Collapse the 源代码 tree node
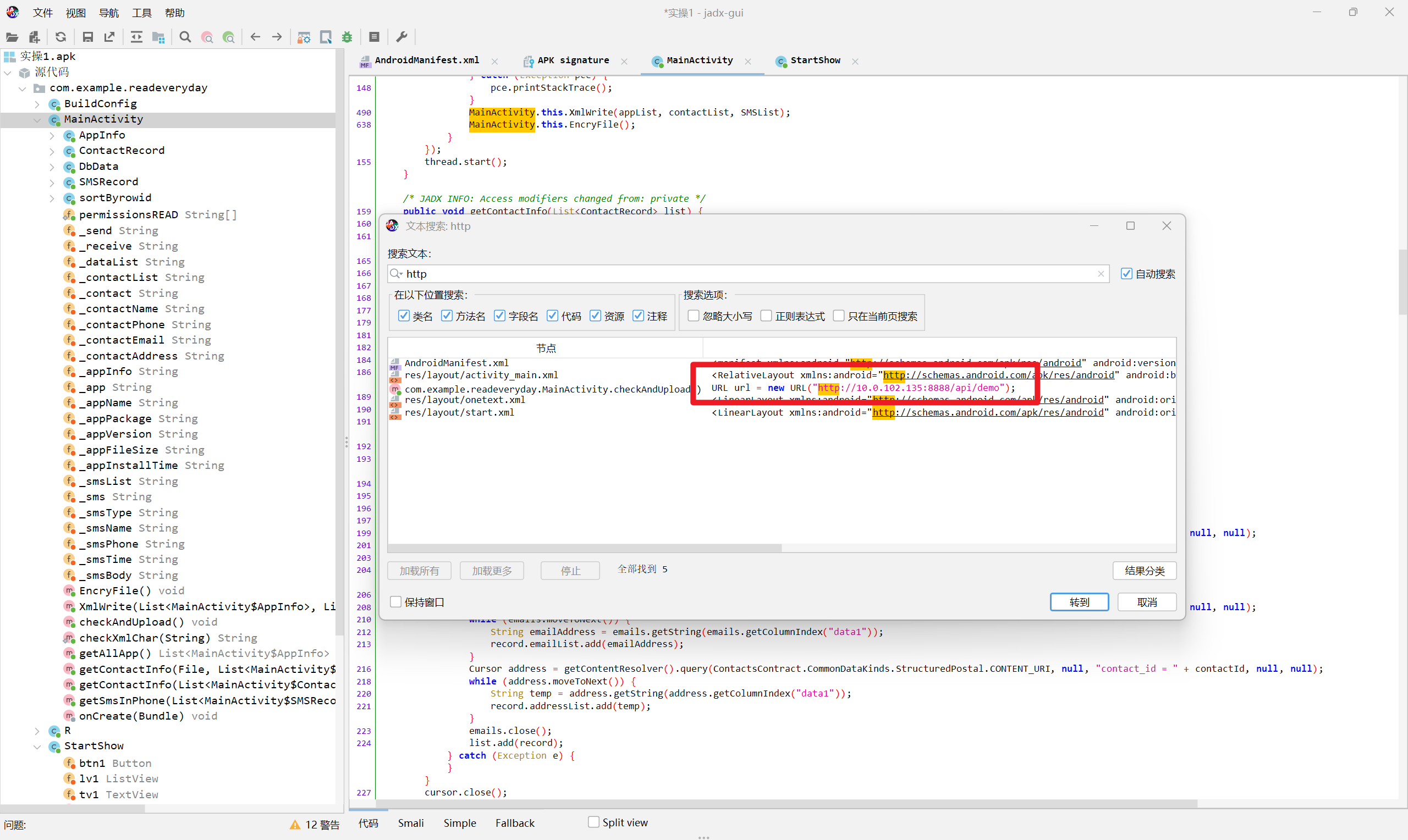Screen dimensions: 1408x840 [x=8, y=73]
